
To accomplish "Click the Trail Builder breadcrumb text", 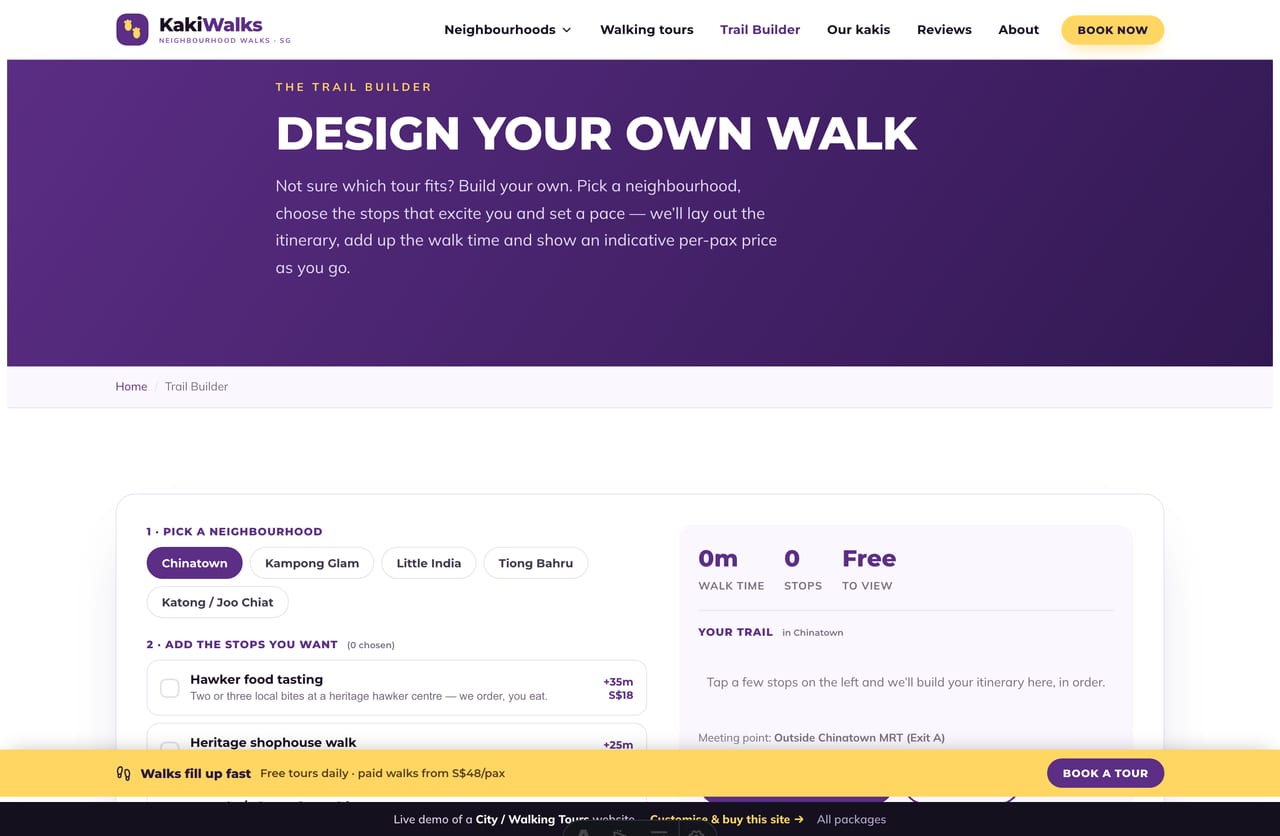I will point(196,386).
